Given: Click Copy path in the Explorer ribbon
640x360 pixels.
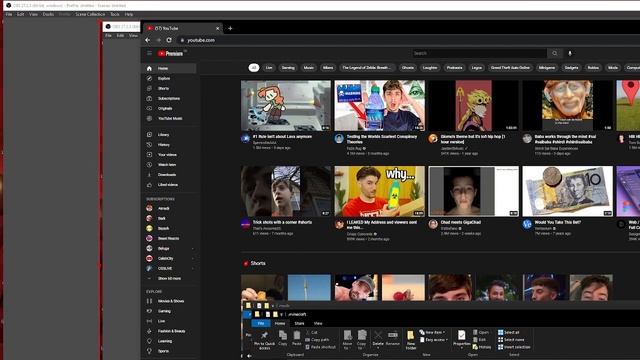Looking at the screenshot, I should coord(318,340).
